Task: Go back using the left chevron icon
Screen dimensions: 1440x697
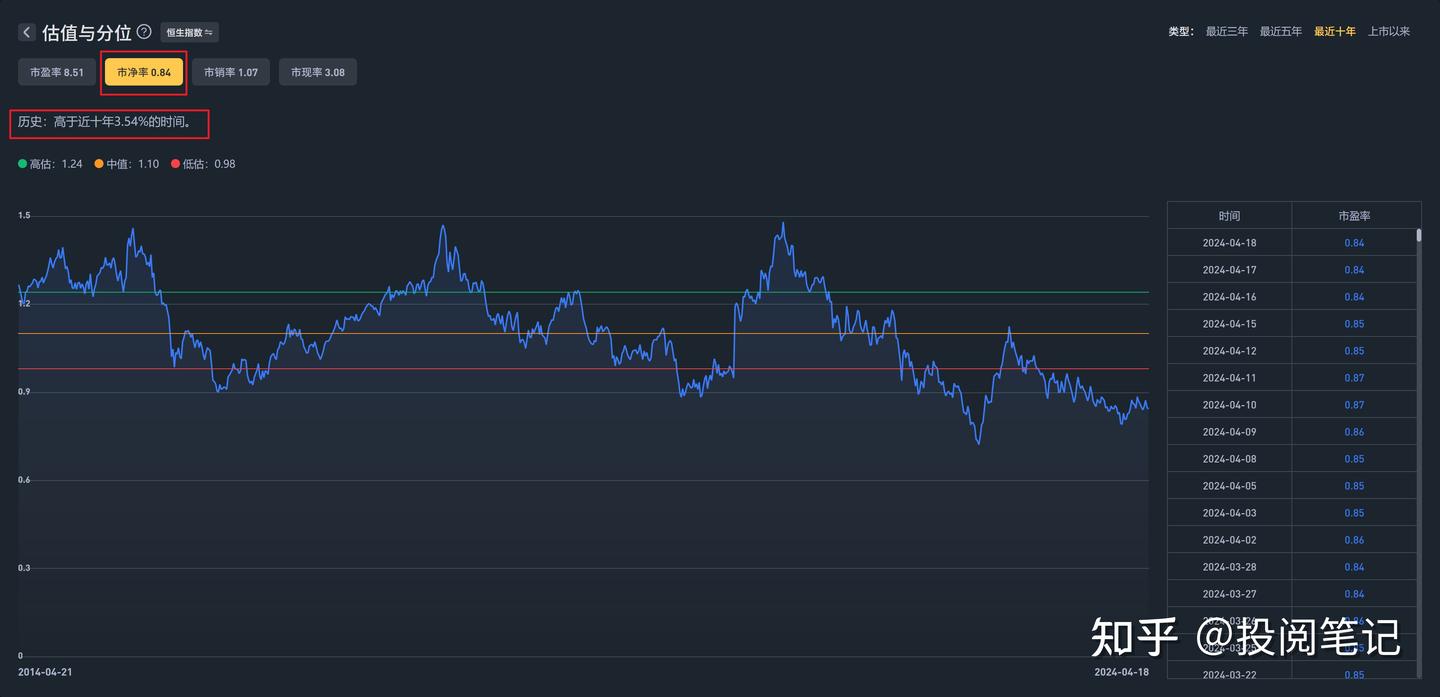Action: coord(26,32)
